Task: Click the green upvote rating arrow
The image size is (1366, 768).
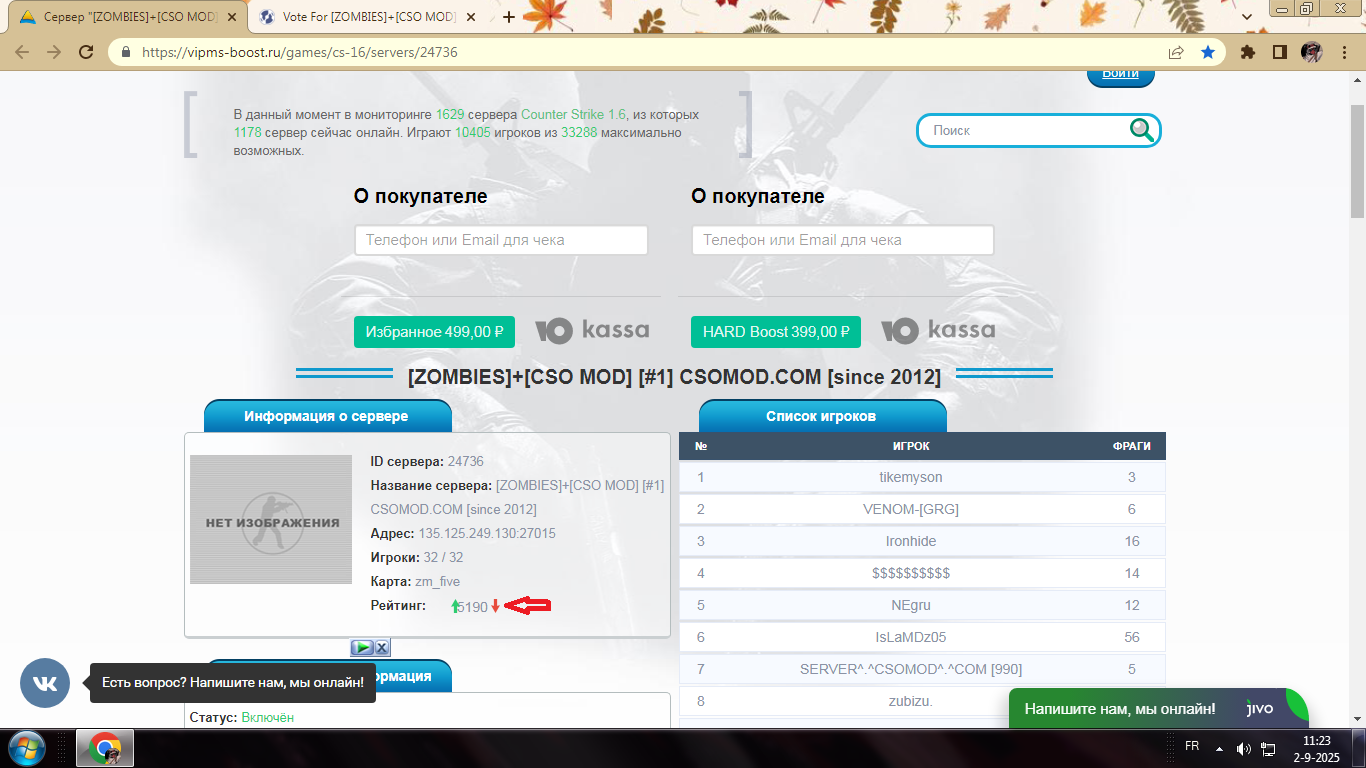Action: tap(456, 606)
